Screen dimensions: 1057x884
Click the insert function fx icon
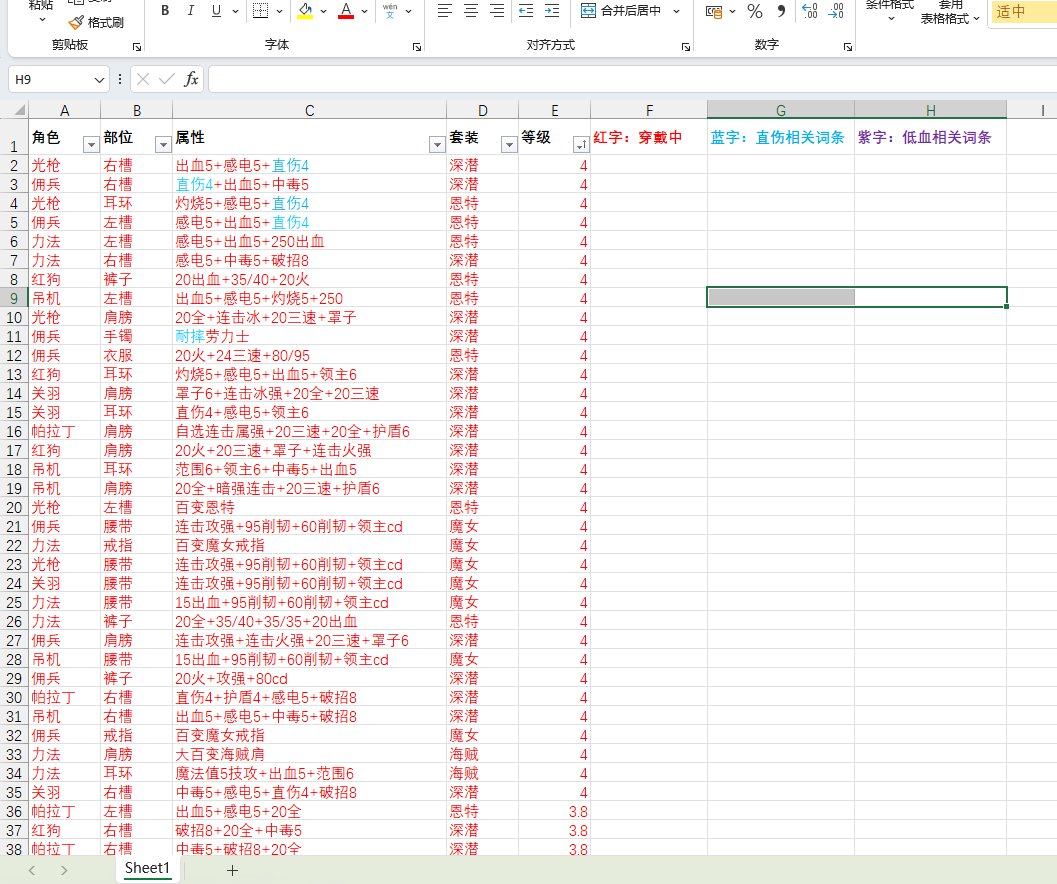coord(191,78)
